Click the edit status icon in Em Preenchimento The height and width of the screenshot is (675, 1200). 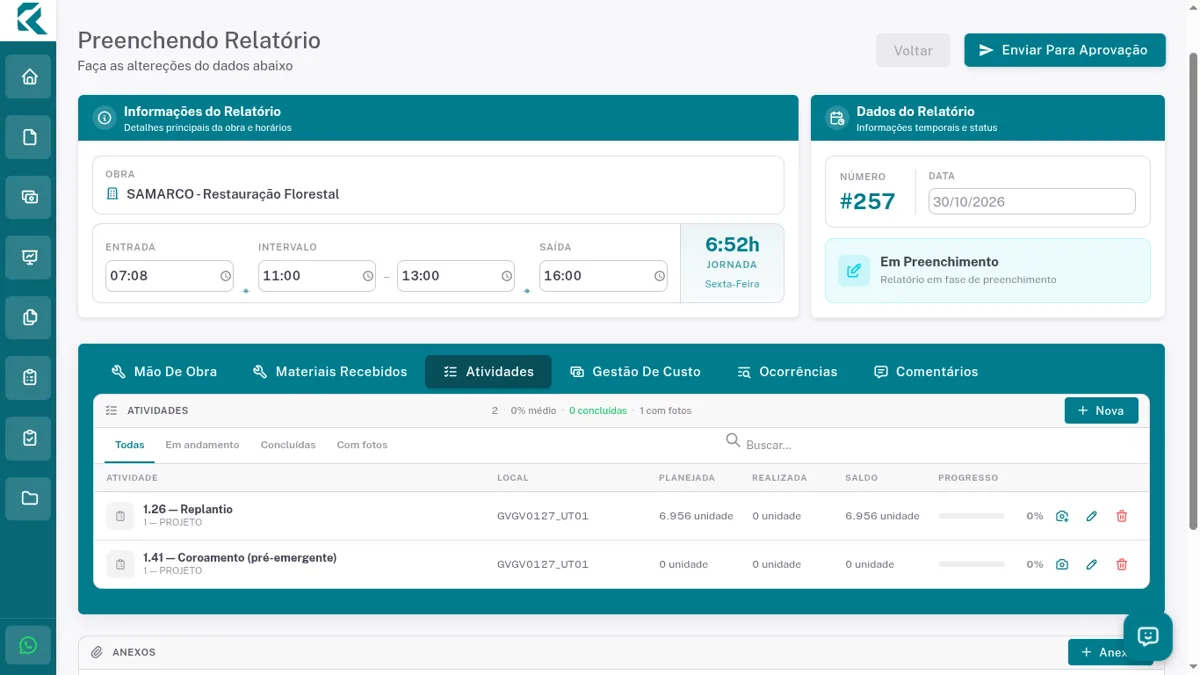coord(854,270)
